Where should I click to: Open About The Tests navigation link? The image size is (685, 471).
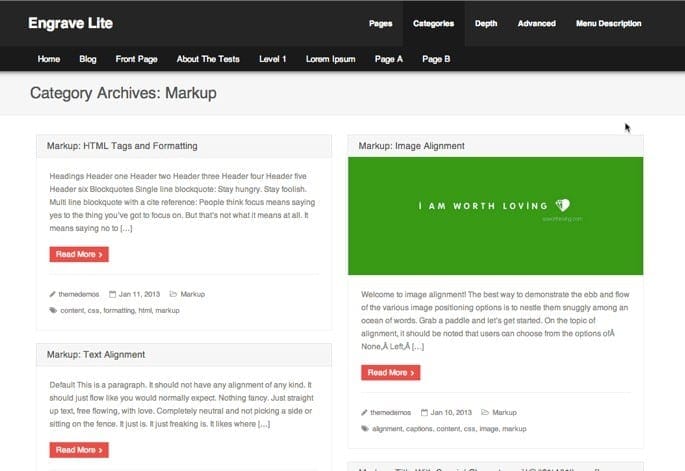(x=208, y=59)
